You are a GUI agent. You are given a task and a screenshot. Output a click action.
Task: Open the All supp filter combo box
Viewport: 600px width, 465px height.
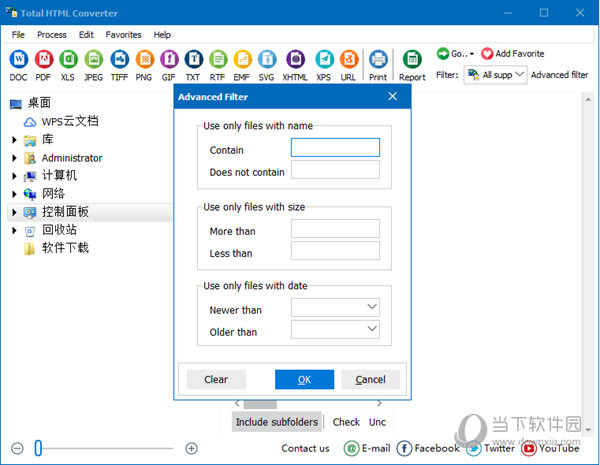495,75
